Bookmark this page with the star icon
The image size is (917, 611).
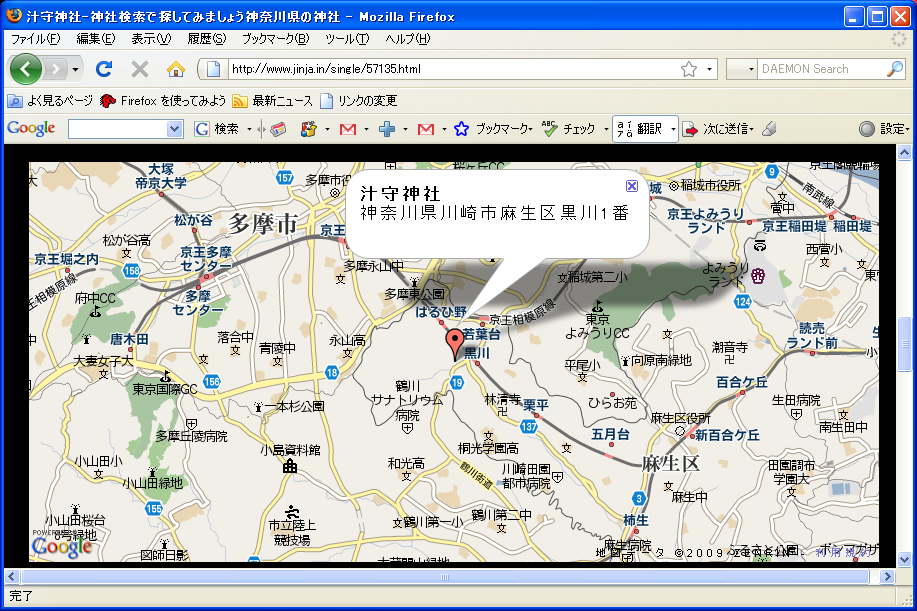tap(689, 69)
